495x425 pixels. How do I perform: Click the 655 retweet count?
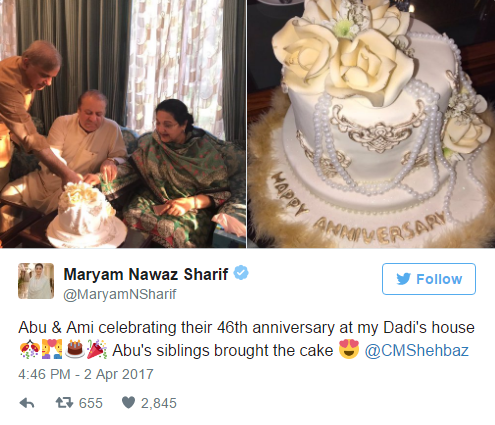(x=91, y=403)
